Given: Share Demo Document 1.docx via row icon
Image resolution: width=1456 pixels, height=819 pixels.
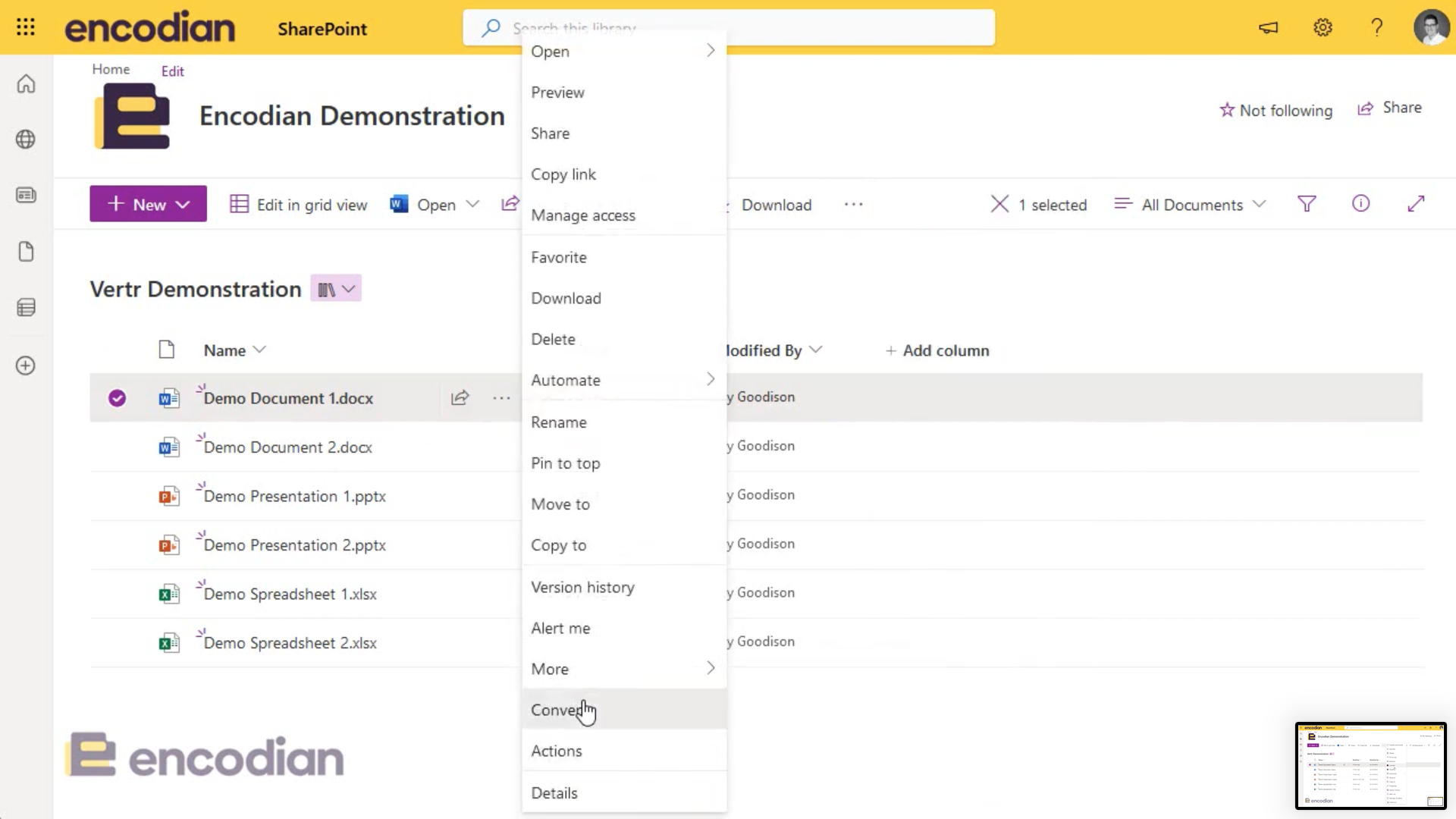Looking at the screenshot, I should pyautogui.click(x=460, y=397).
